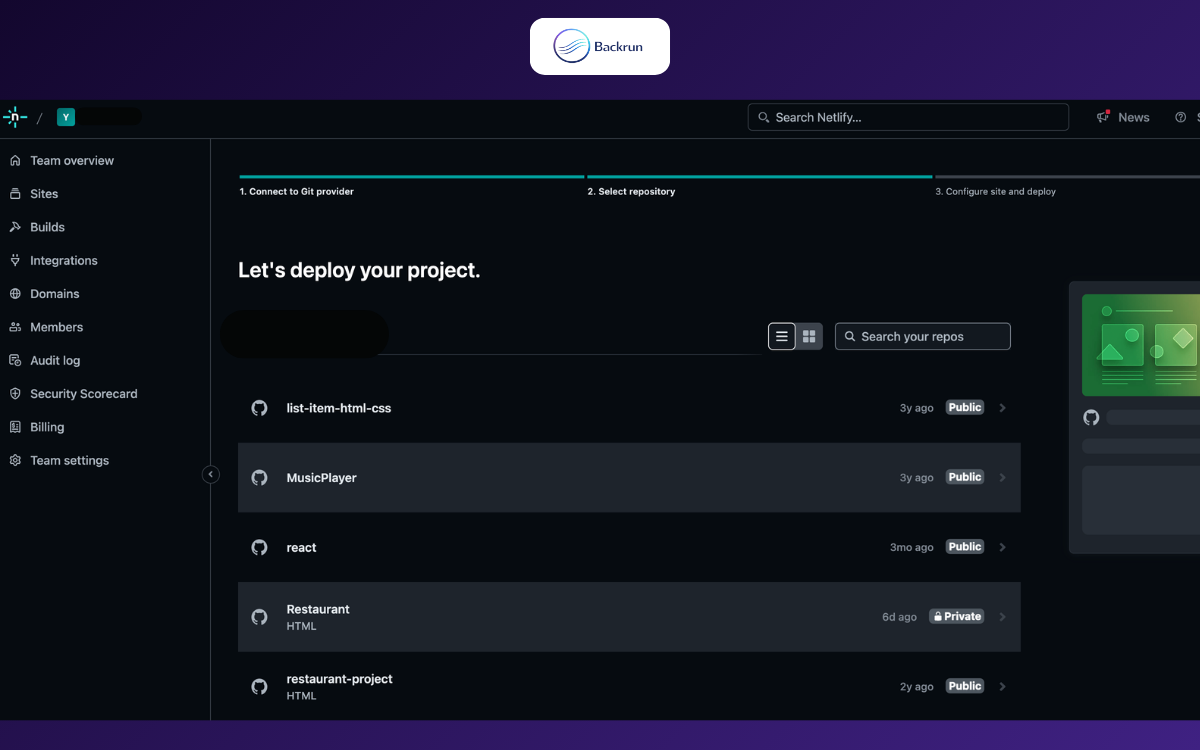Open Domains in sidebar
Viewport: 1200px width, 750px height.
coord(55,294)
